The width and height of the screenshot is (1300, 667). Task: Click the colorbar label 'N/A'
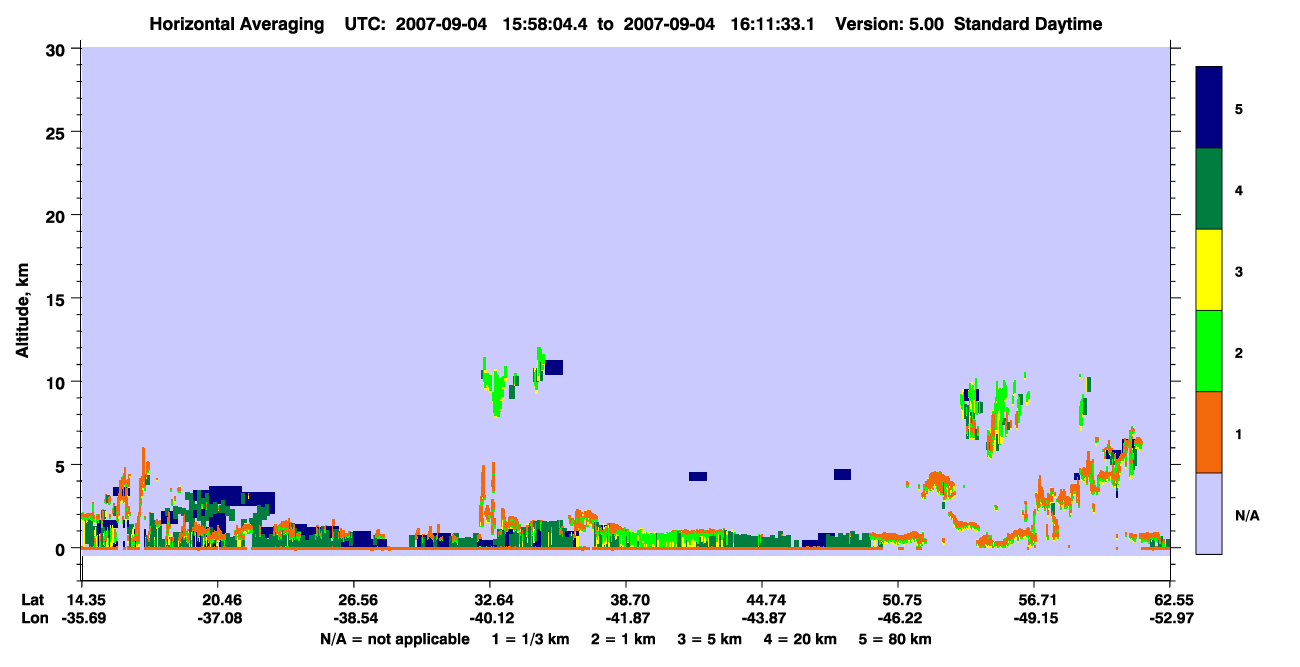[x=1246, y=516]
